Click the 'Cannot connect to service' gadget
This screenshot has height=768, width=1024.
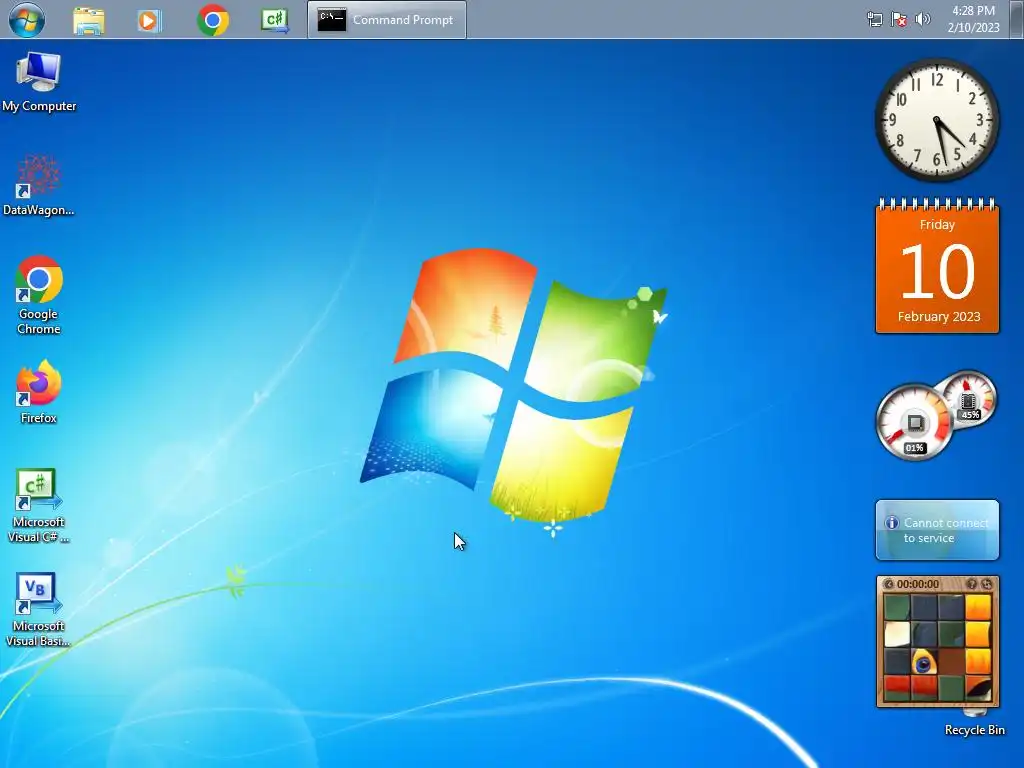point(937,530)
